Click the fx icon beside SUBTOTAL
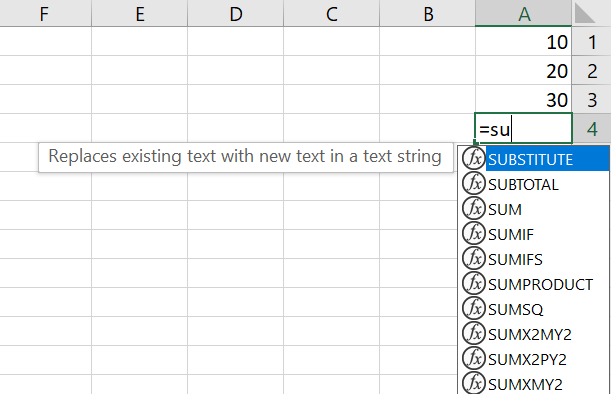 tap(473, 183)
